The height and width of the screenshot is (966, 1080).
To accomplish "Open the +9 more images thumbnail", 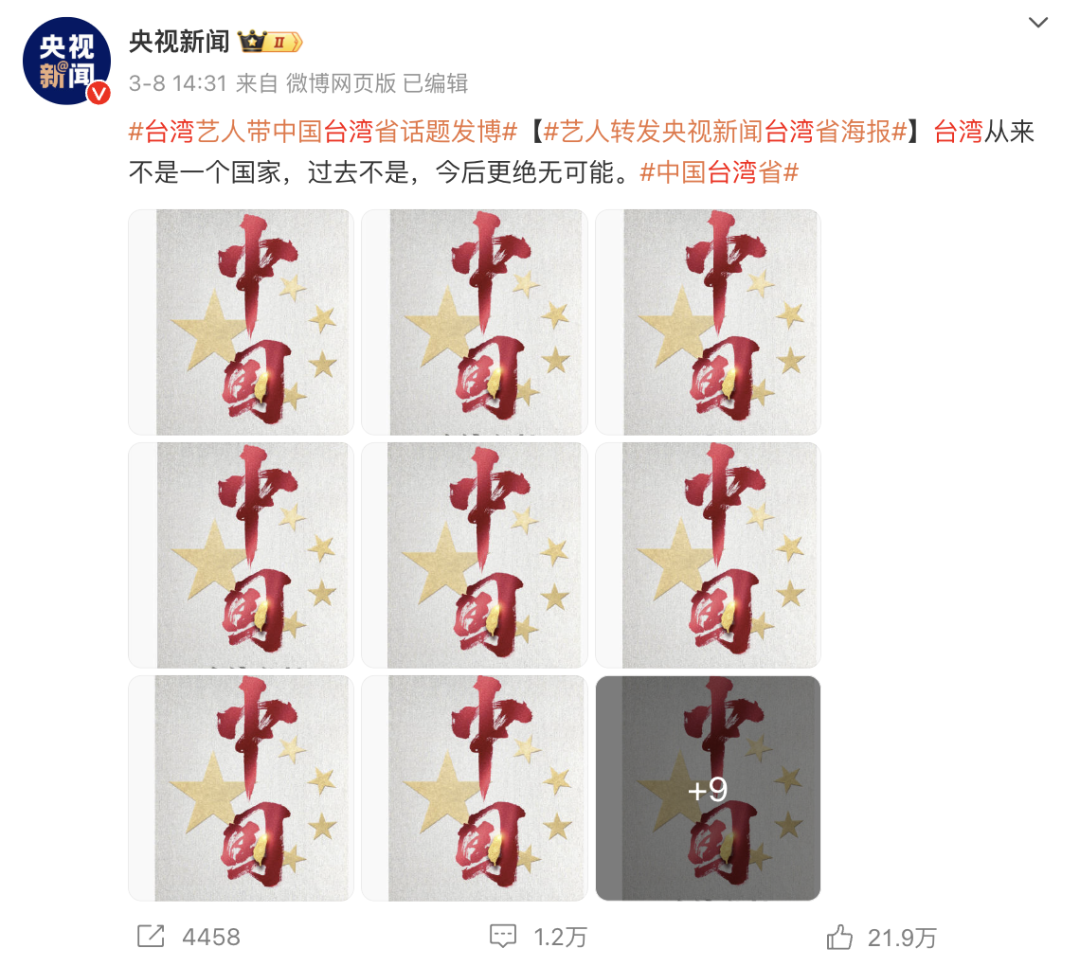I will click(708, 788).
